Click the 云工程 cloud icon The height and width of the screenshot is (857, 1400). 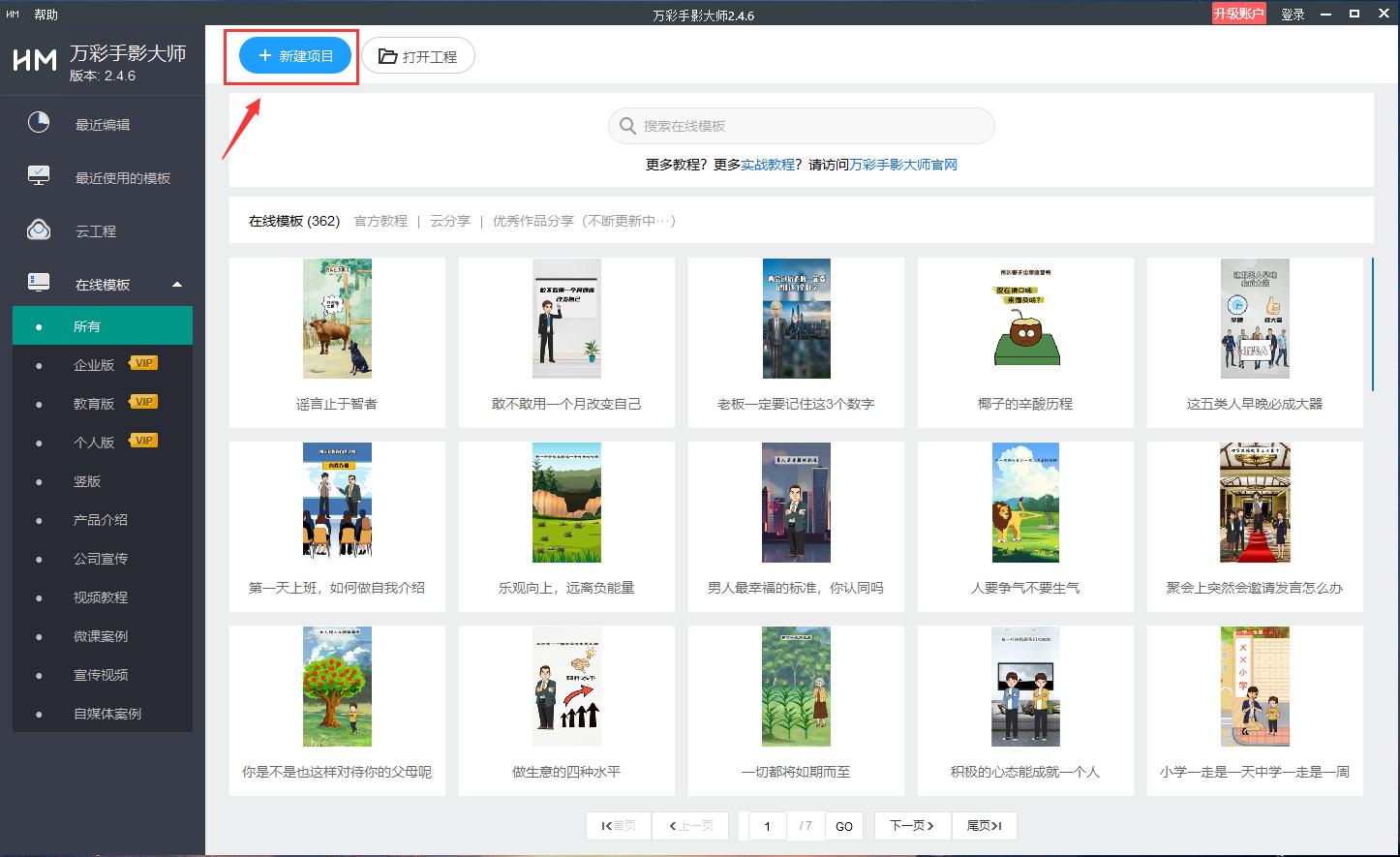pos(39,230)
